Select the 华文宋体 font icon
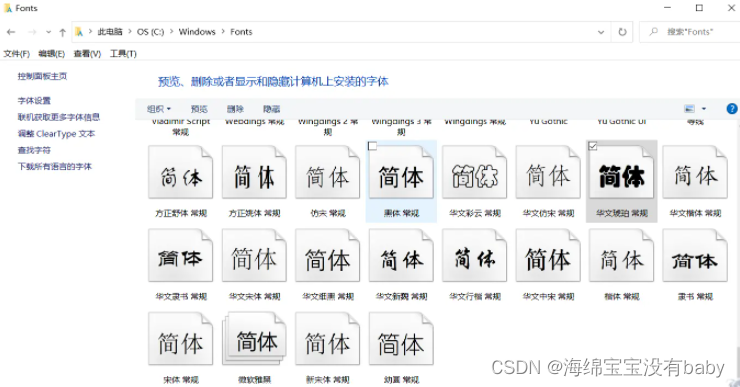Image resolution: width=740 pixels, height=387 pixels. (254, 255)
